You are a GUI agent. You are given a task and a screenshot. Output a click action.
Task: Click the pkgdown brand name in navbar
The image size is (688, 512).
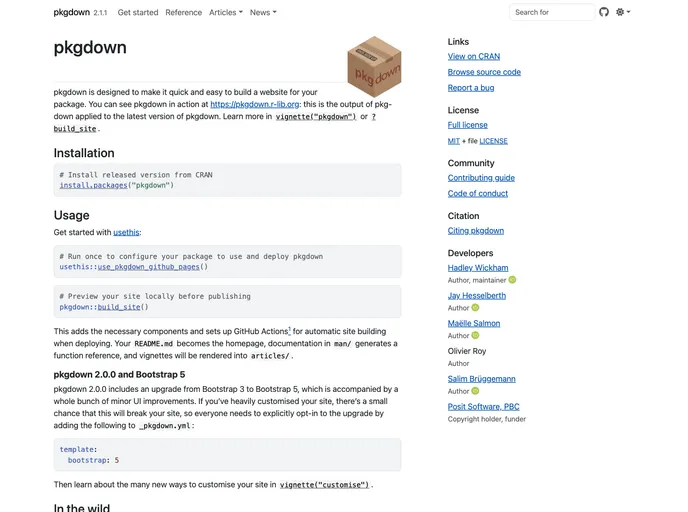point(72,12)
